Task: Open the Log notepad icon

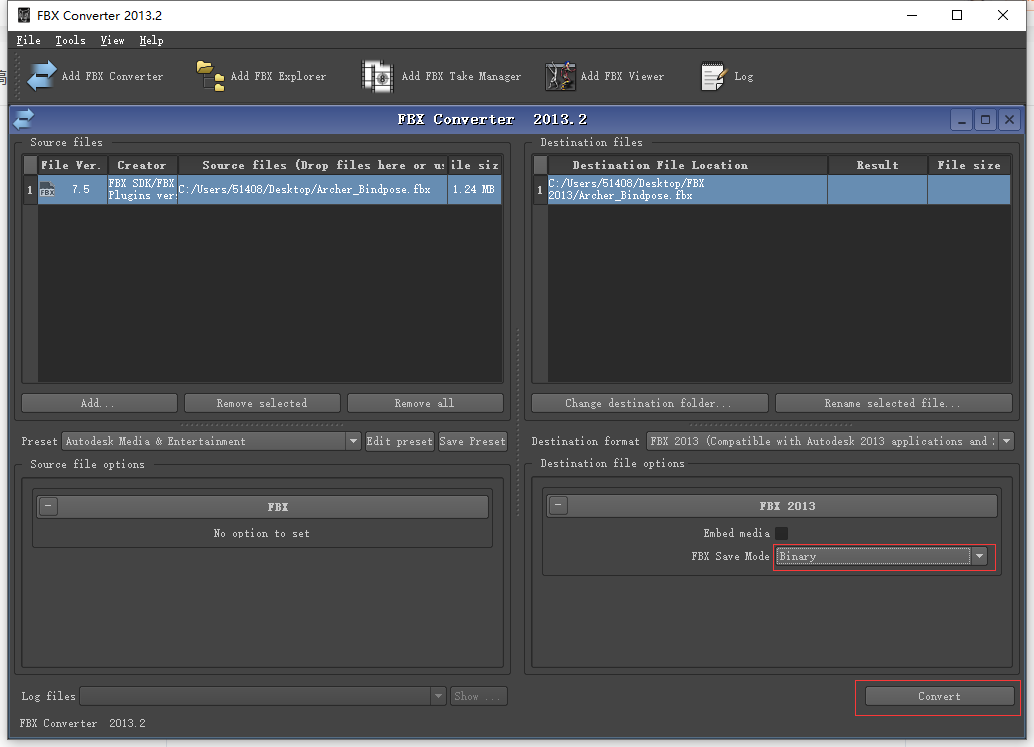Action: click(x=714, y=76)
